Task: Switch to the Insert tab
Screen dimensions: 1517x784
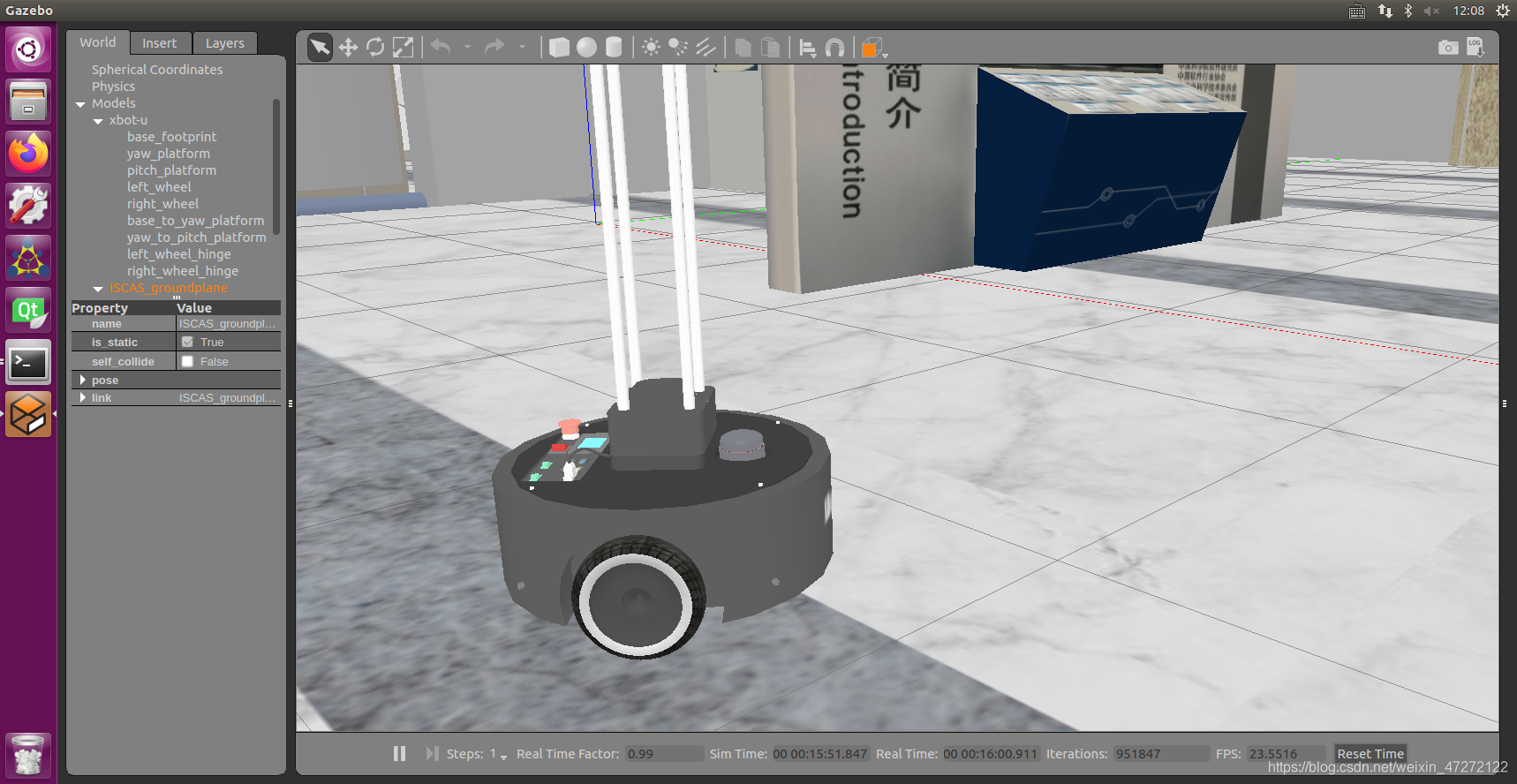Action: click(160, 43)
